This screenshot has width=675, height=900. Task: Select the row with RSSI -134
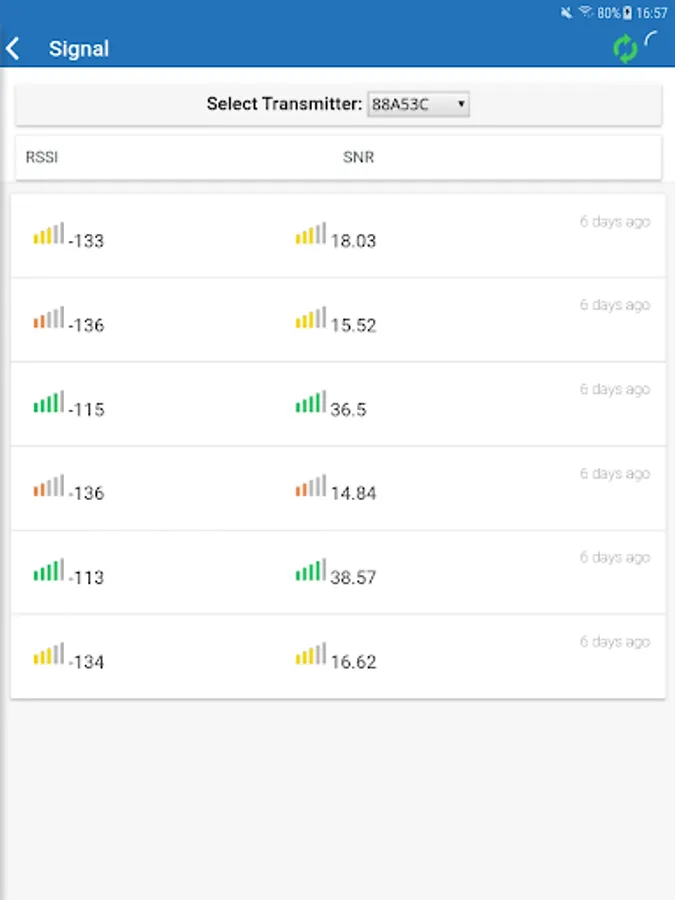[338, 657]
